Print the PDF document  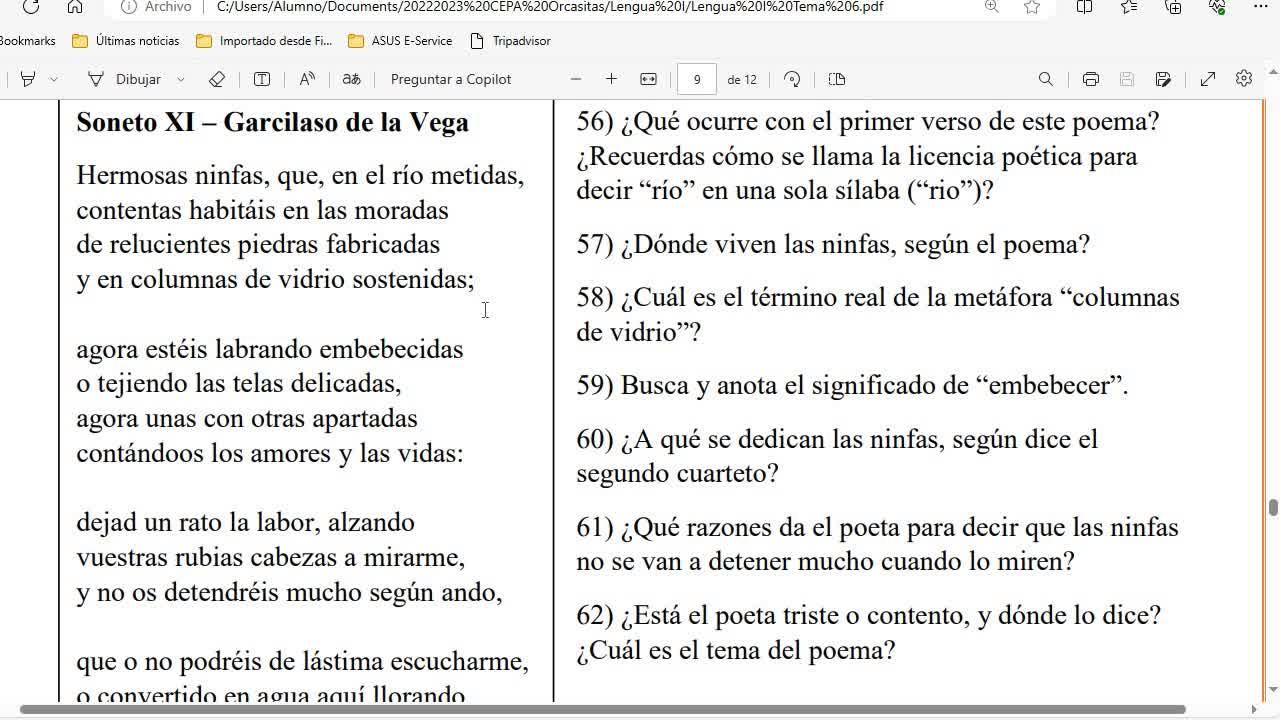click(1091, 79)
